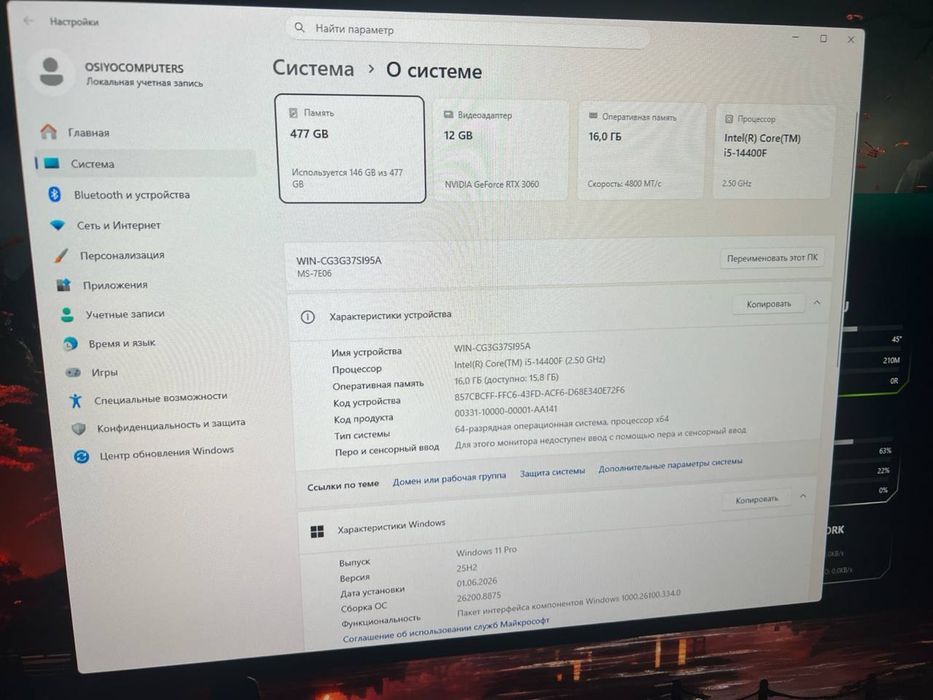Click the Персонализация brush icon
Image resolution: width=933 pixels, height=700 pixels.
coord(61,255)
